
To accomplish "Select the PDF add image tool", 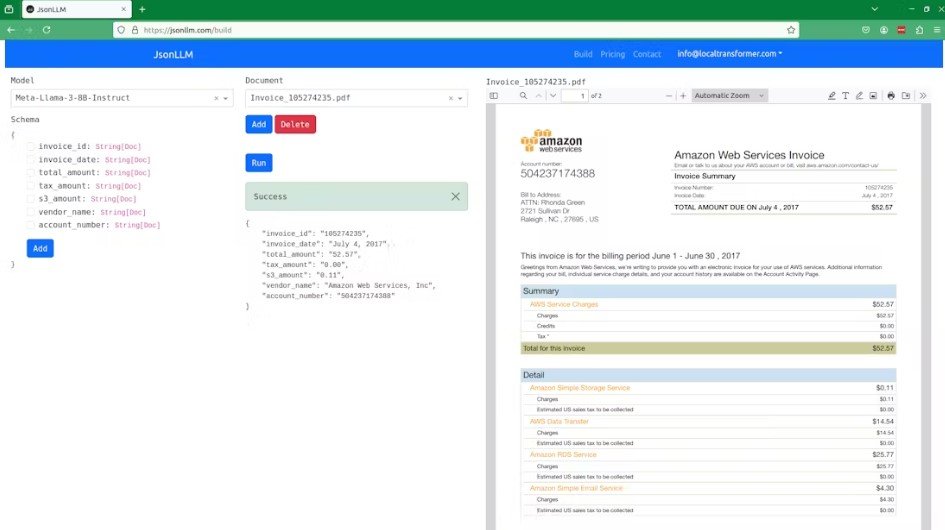I will [873, 95].
